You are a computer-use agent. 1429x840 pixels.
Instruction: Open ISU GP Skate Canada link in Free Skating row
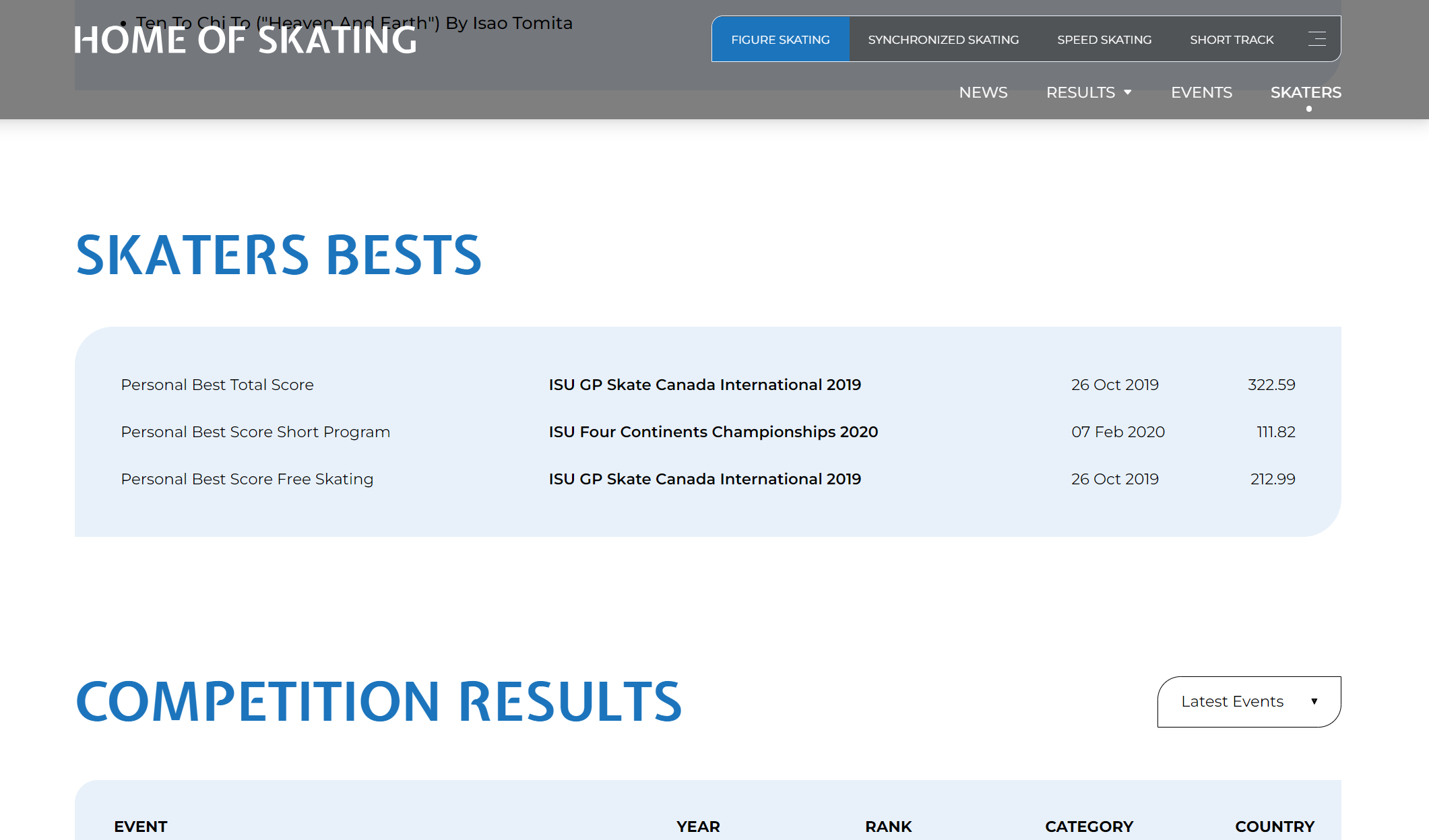click(x=705, y=479)
